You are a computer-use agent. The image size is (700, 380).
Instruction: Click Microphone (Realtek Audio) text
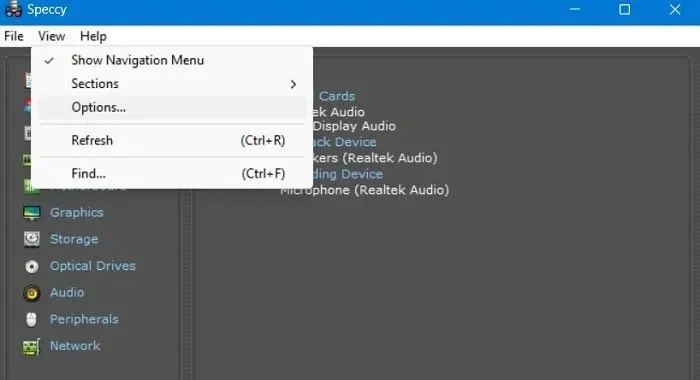coord(365,190)
